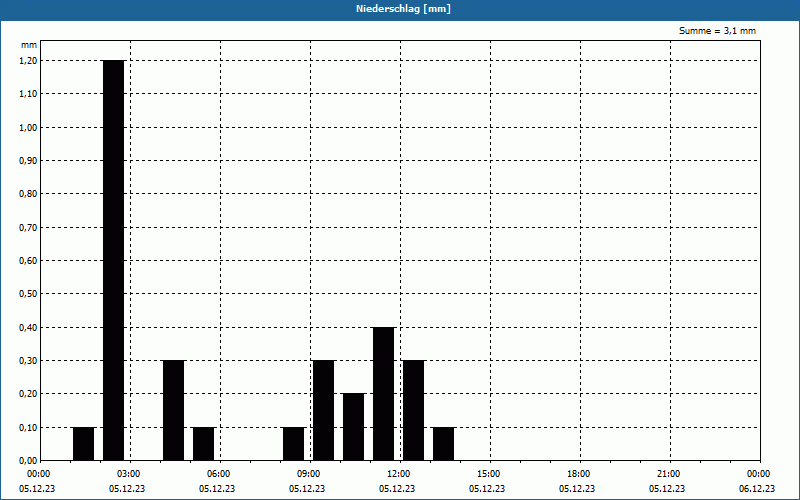Click the y-axis label 0,20
This screenshot has width=800, height=500.
pyautogui.click(x=28, y=394)
